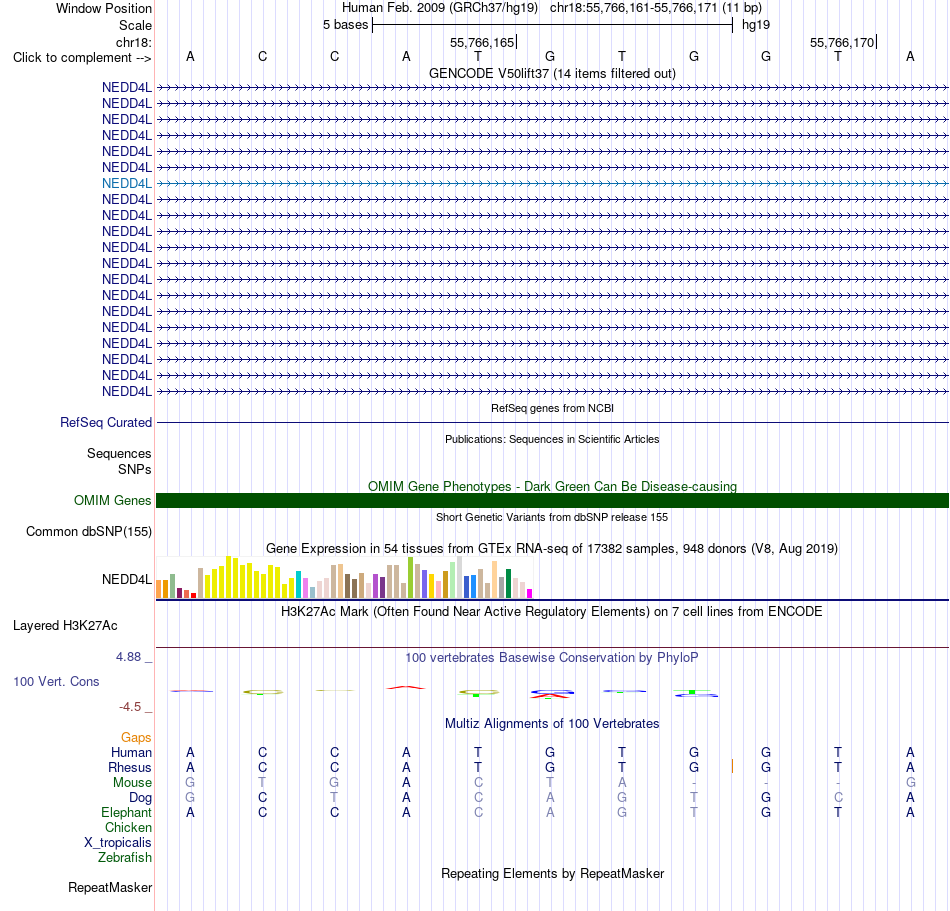Click the 'RefSeq genes from NCBI' track title

(x=552, y=408)
